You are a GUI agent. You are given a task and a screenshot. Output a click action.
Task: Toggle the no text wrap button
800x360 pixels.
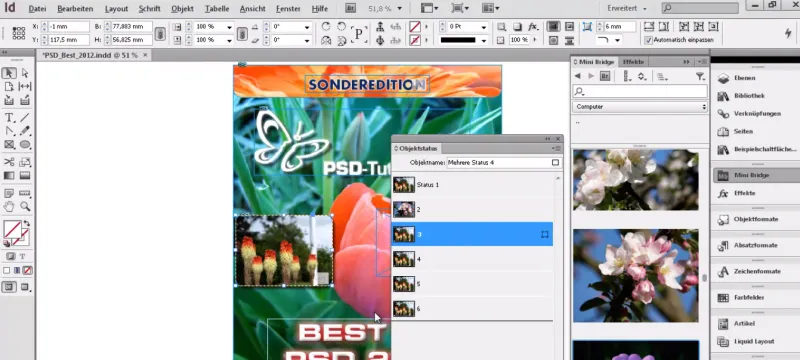coord(554,27)
